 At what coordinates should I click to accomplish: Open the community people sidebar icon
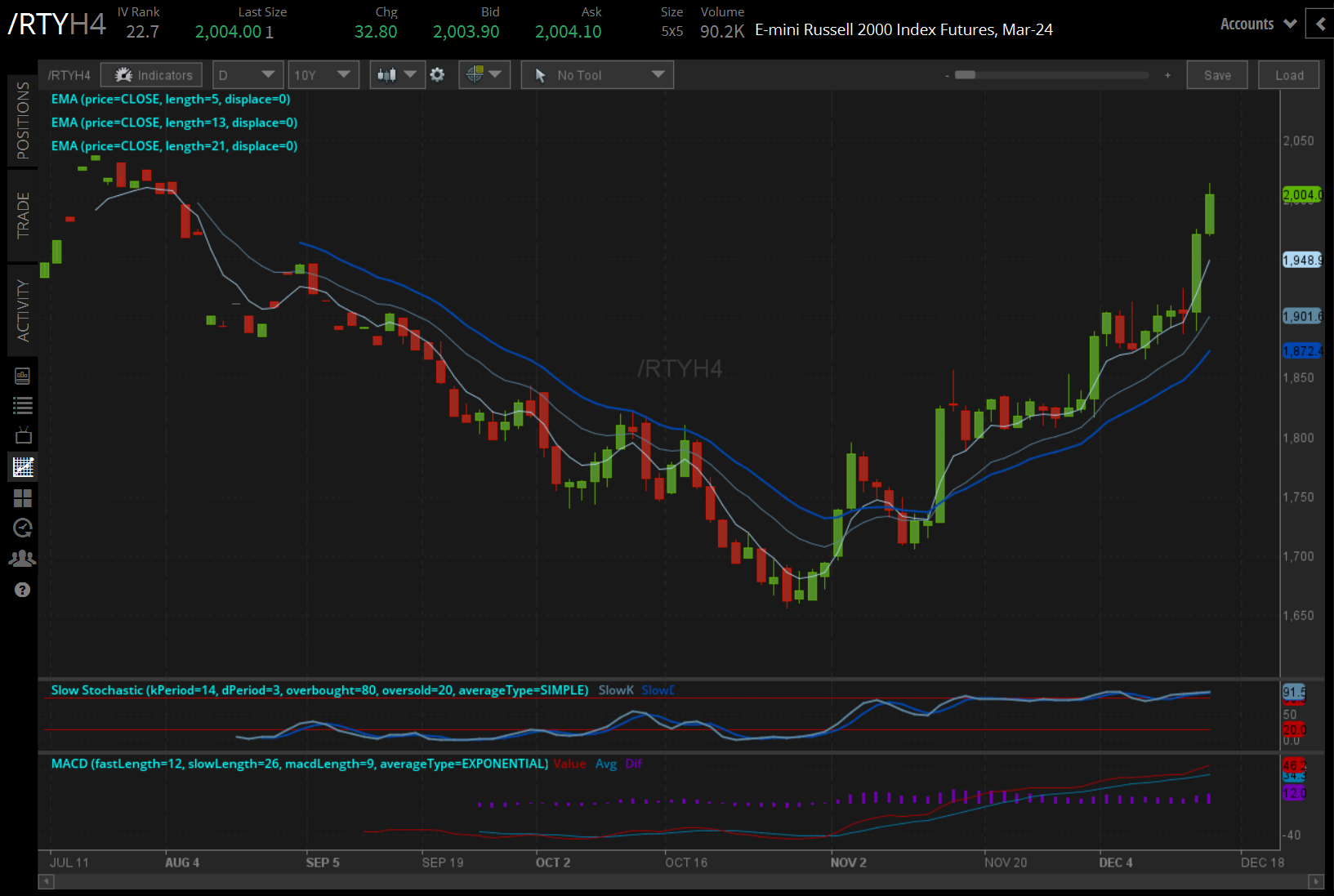23,559
